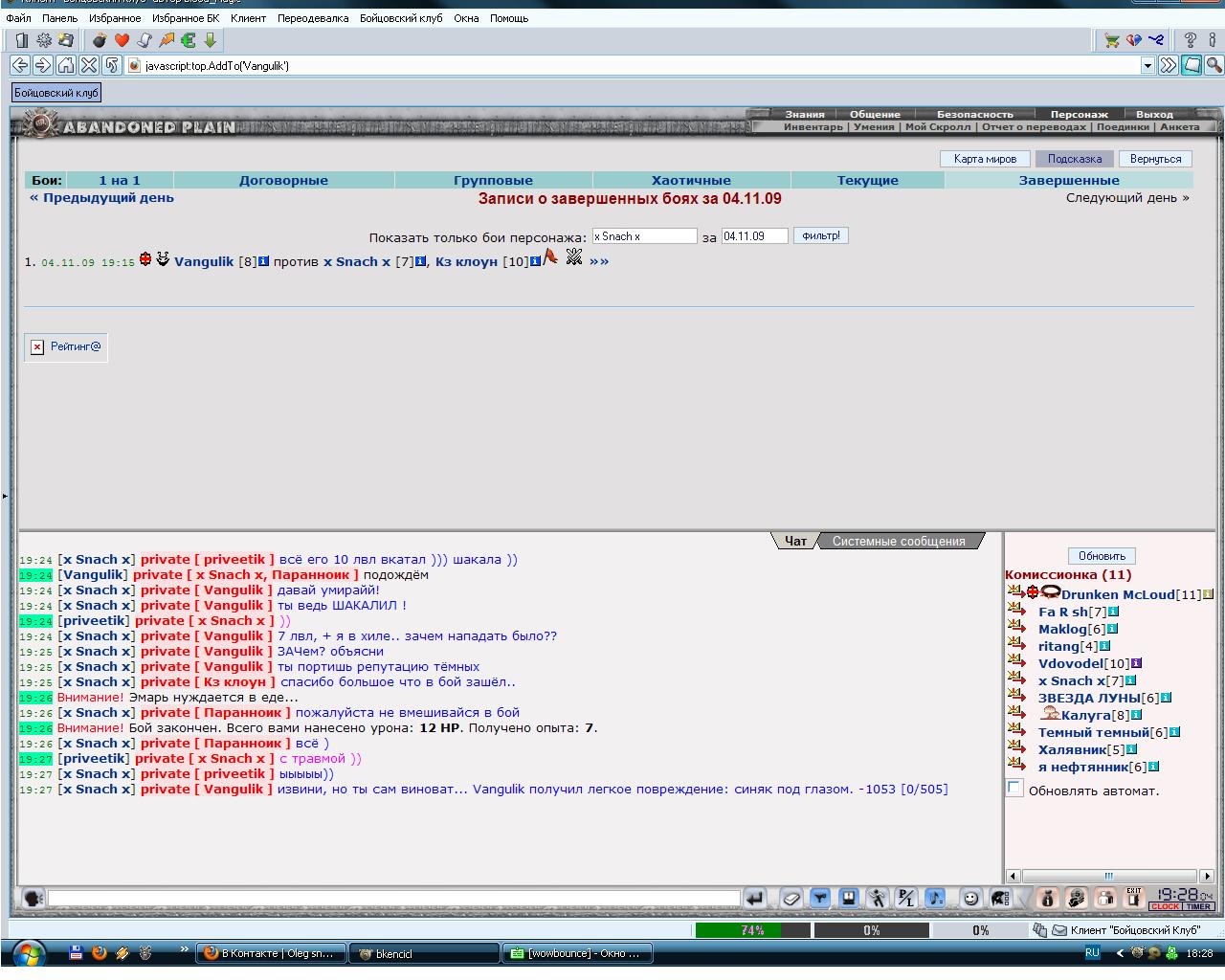Open the smiley emoticons icon

[x=970, y=898]
